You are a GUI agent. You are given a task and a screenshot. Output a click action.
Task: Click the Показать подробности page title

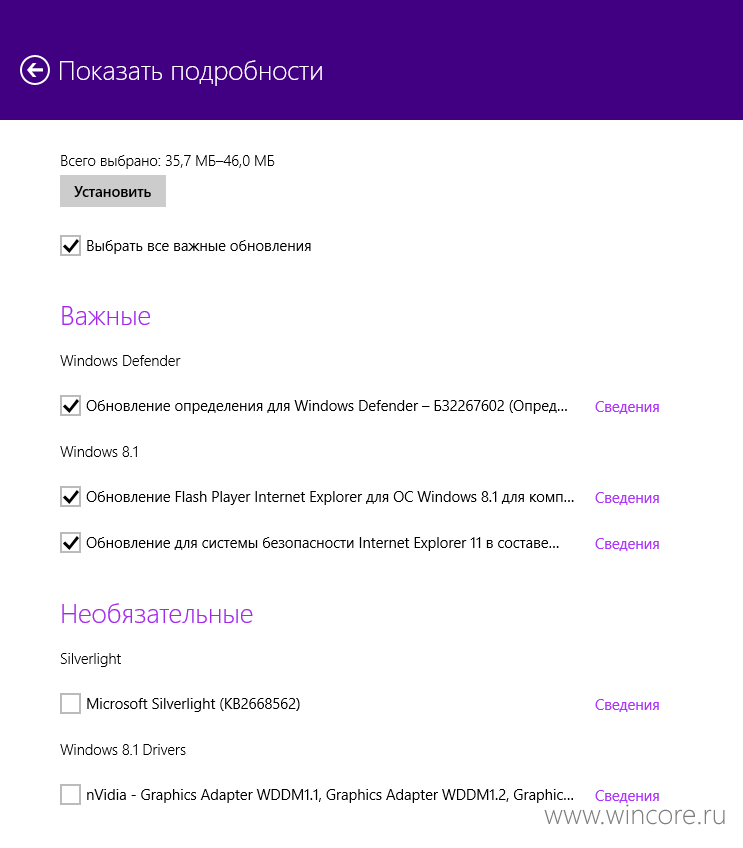[190, 71]
